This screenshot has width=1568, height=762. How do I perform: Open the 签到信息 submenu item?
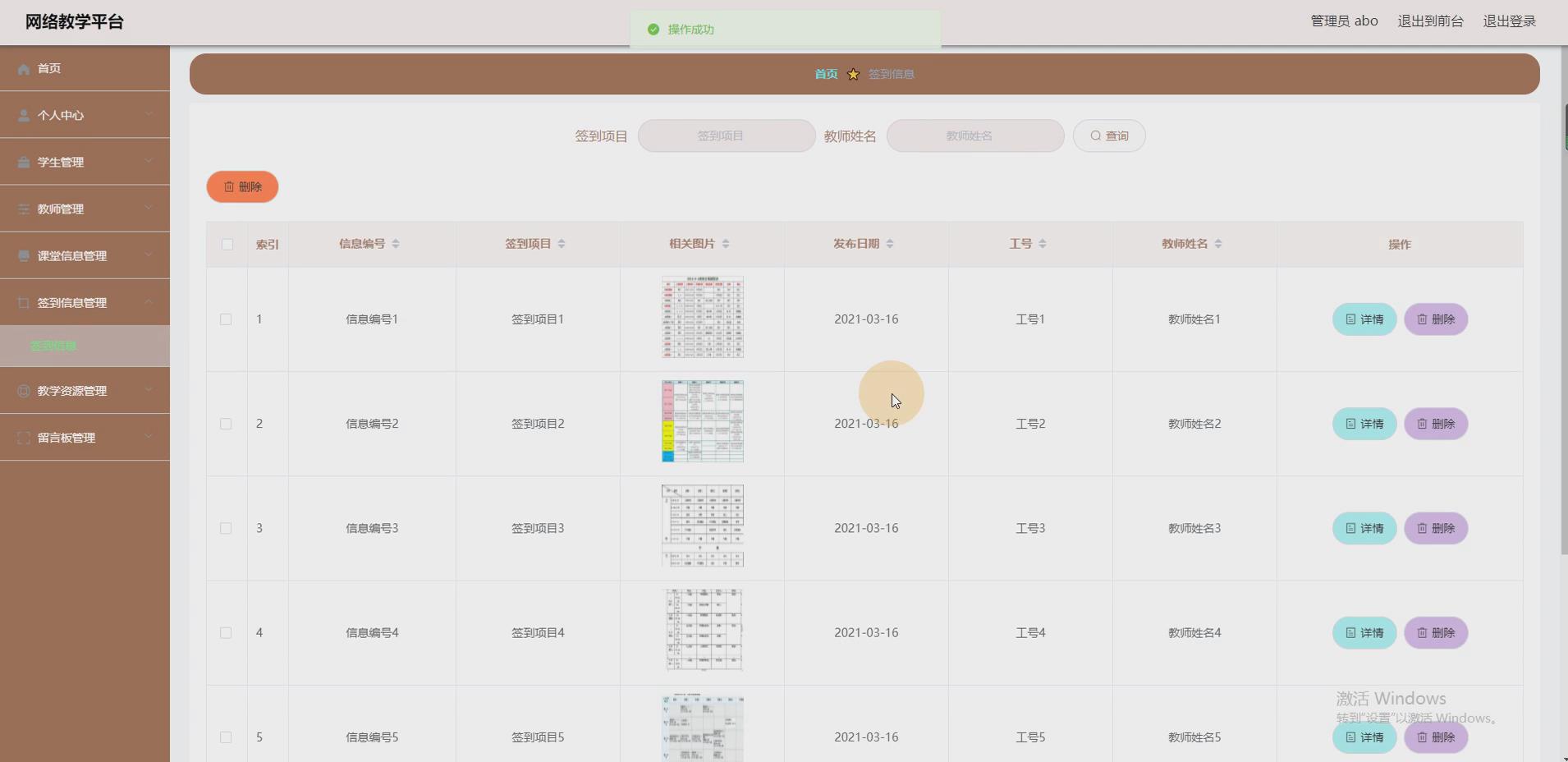pyautogui.click(x=53, y=346)
